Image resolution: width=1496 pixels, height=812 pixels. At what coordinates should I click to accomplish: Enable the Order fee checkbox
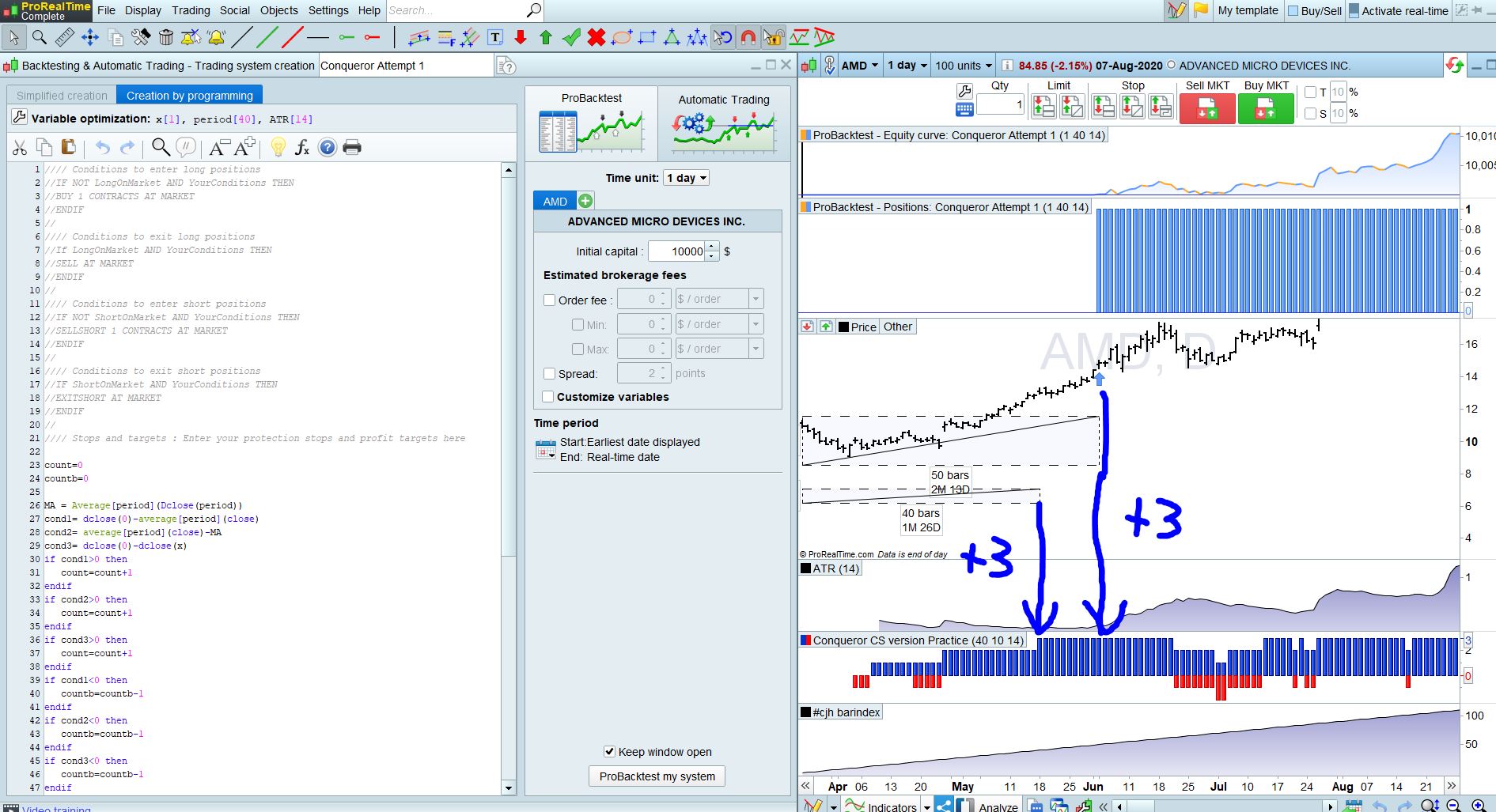coord(550,300)
